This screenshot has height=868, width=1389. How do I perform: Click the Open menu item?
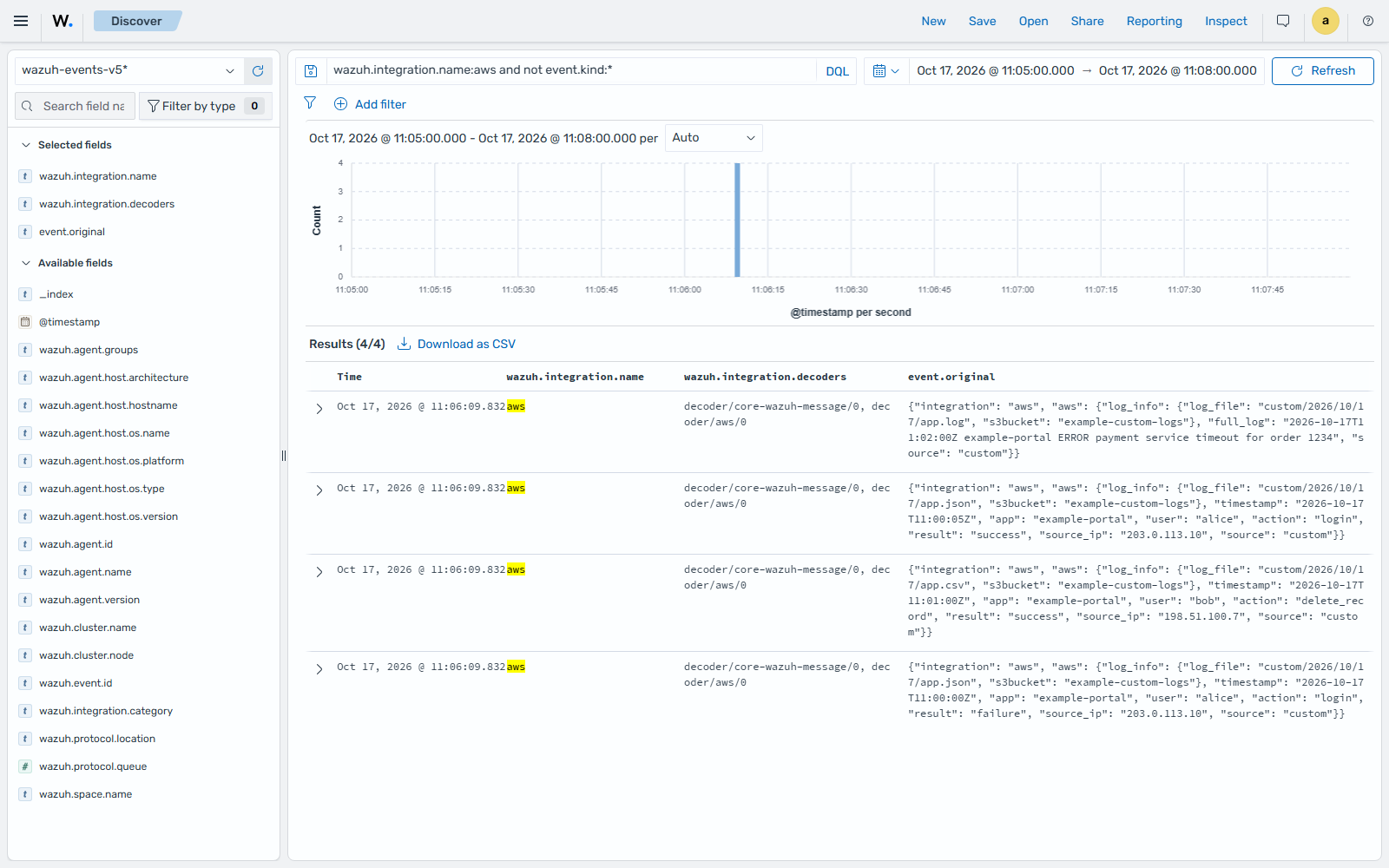tap(1033, 21)
